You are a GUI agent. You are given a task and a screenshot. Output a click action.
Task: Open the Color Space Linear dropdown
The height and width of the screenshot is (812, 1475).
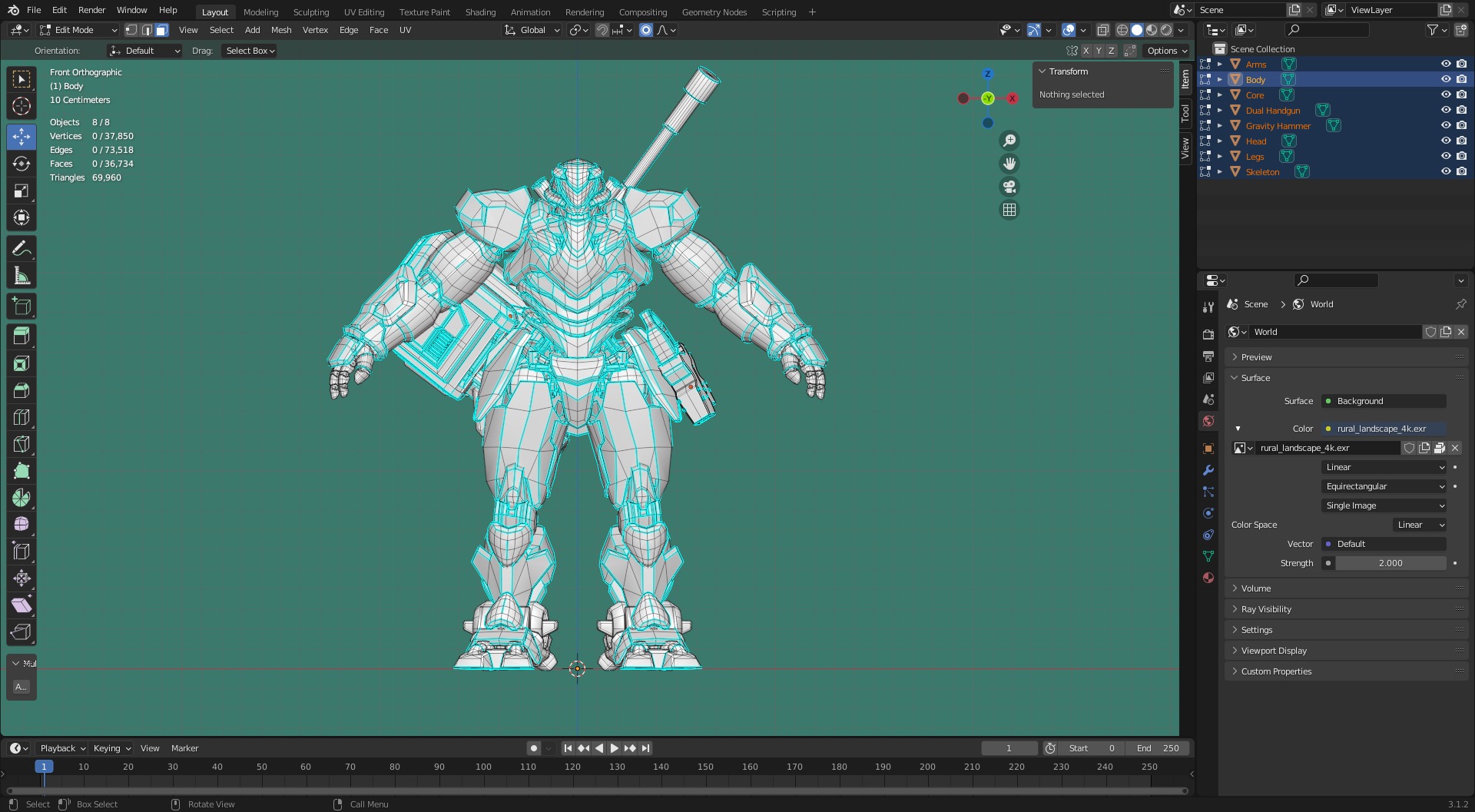[x=1420, y=525]
